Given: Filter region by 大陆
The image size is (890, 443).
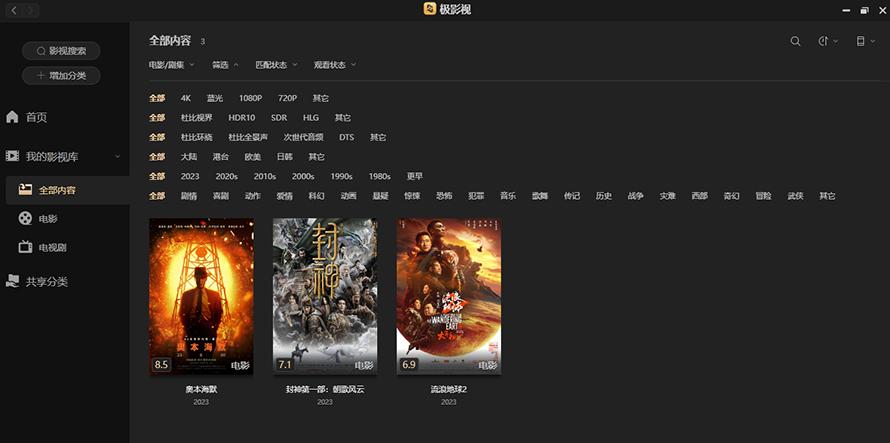Looking at the screenshot, I should [189, 157].
